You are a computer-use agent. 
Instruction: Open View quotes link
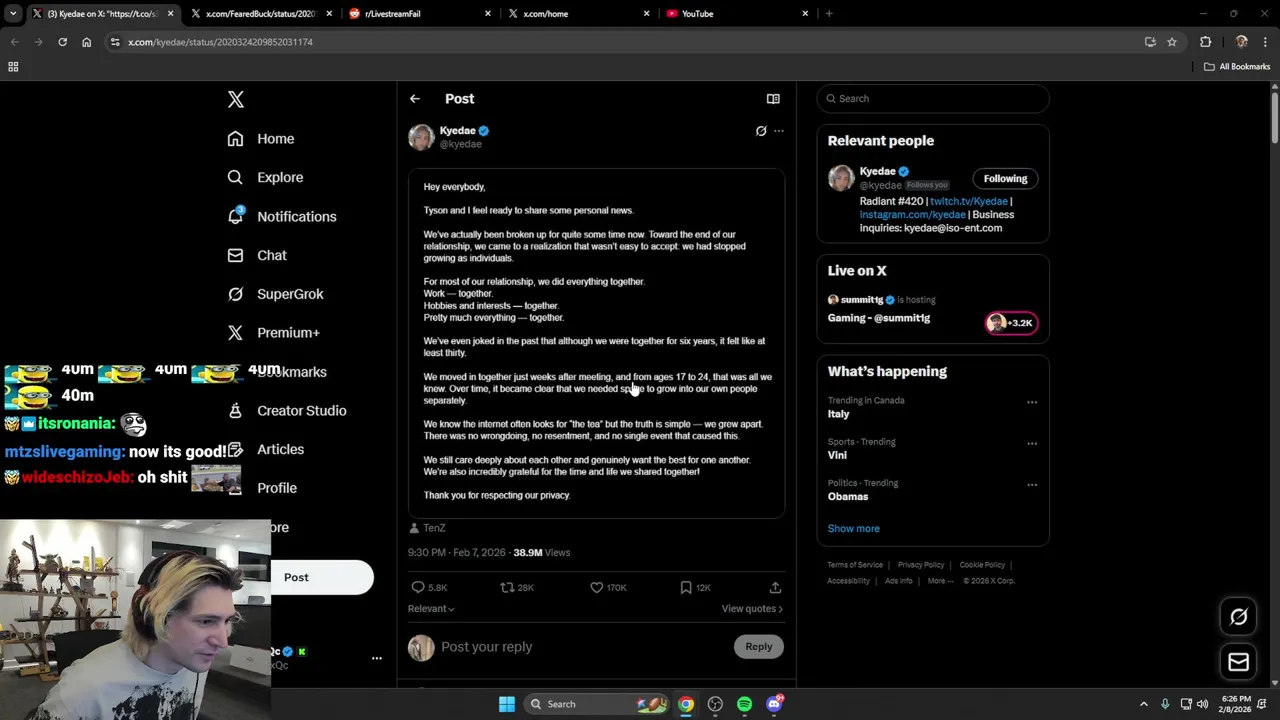752,609
